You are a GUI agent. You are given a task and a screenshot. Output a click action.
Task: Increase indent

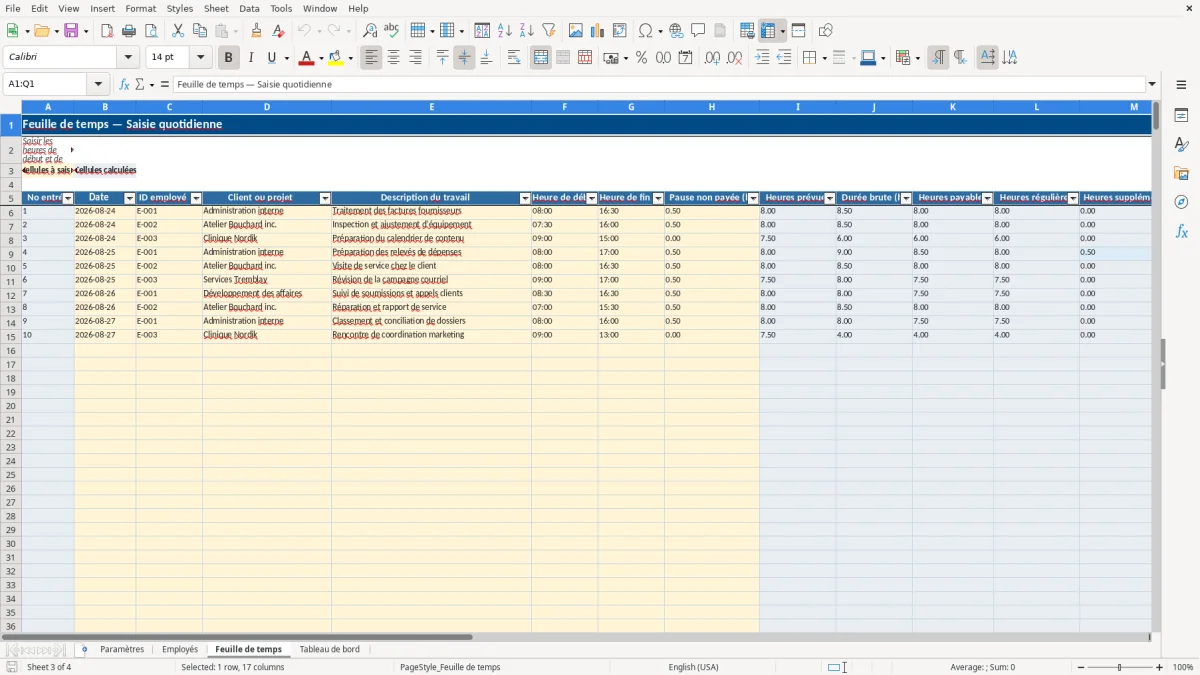click(x=762, y=58)
